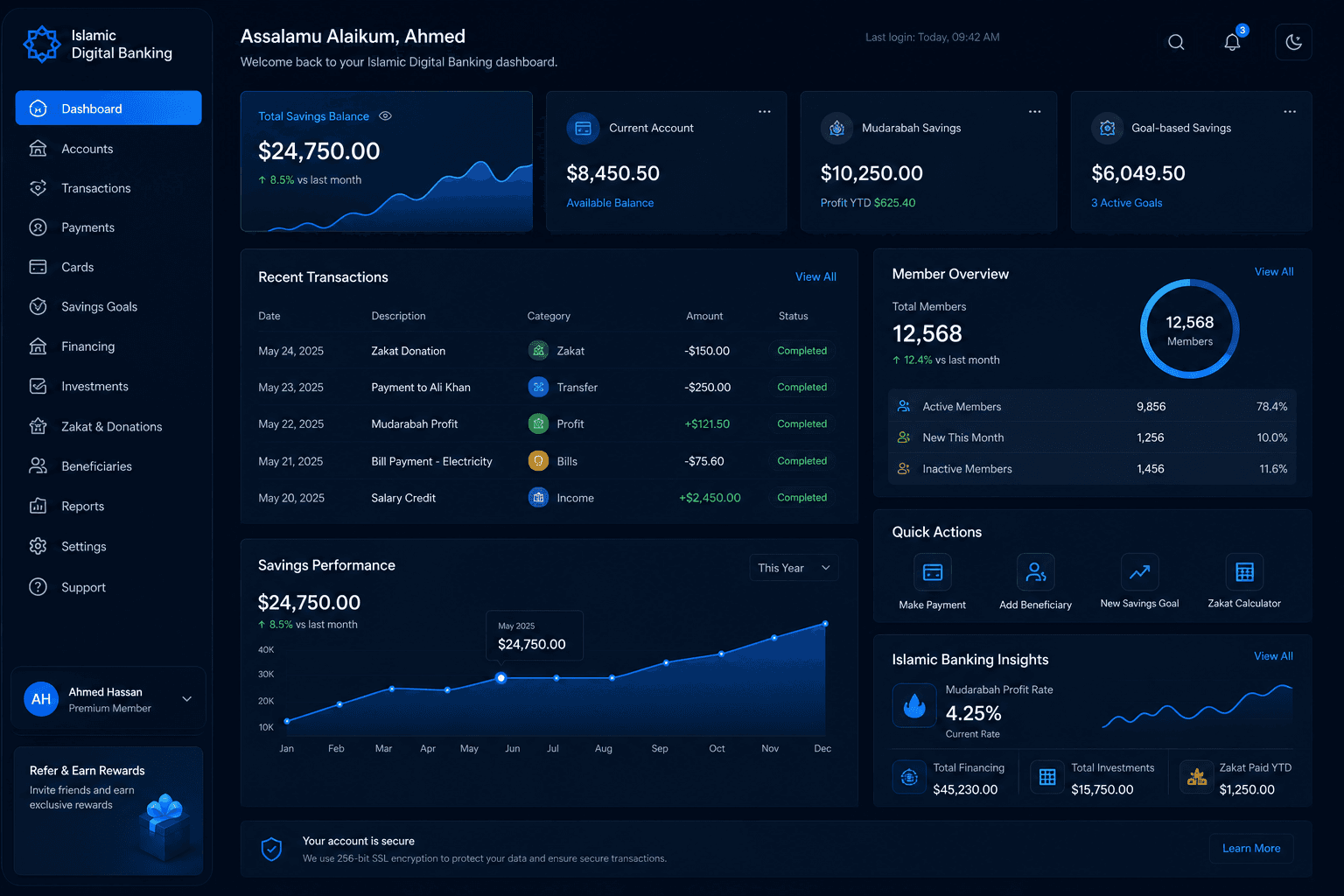The image size is (1344, 896).
Task: Toggle dark mode moon button
Action: pos(1293,42)
